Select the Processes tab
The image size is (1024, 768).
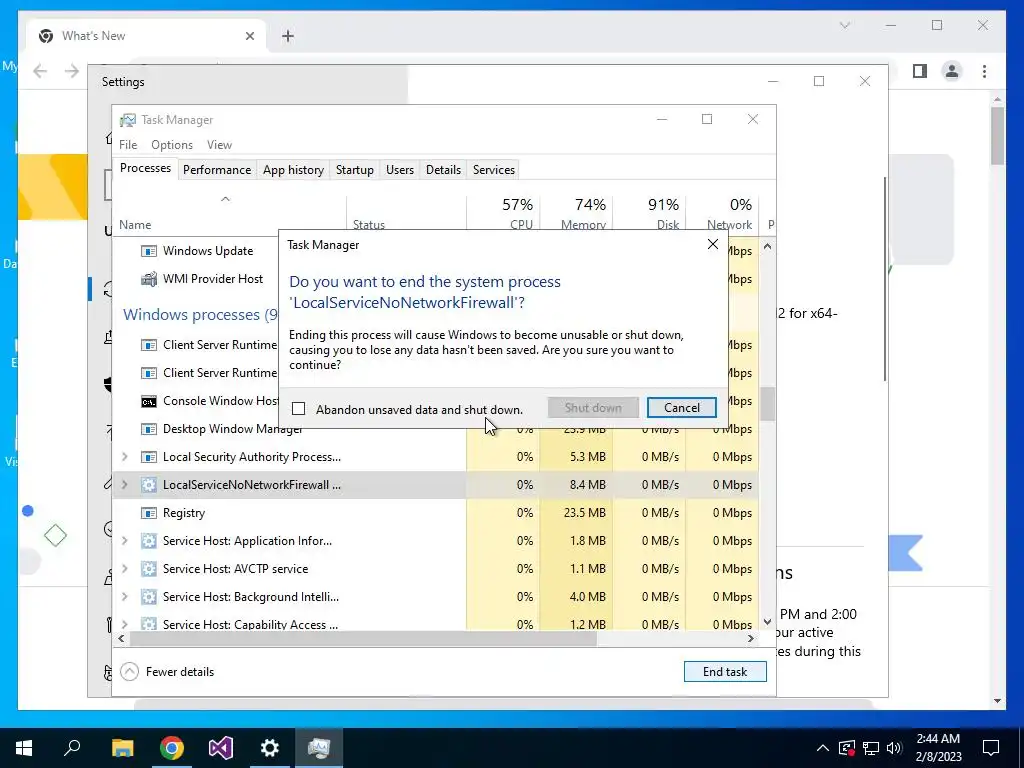[145, 168]
